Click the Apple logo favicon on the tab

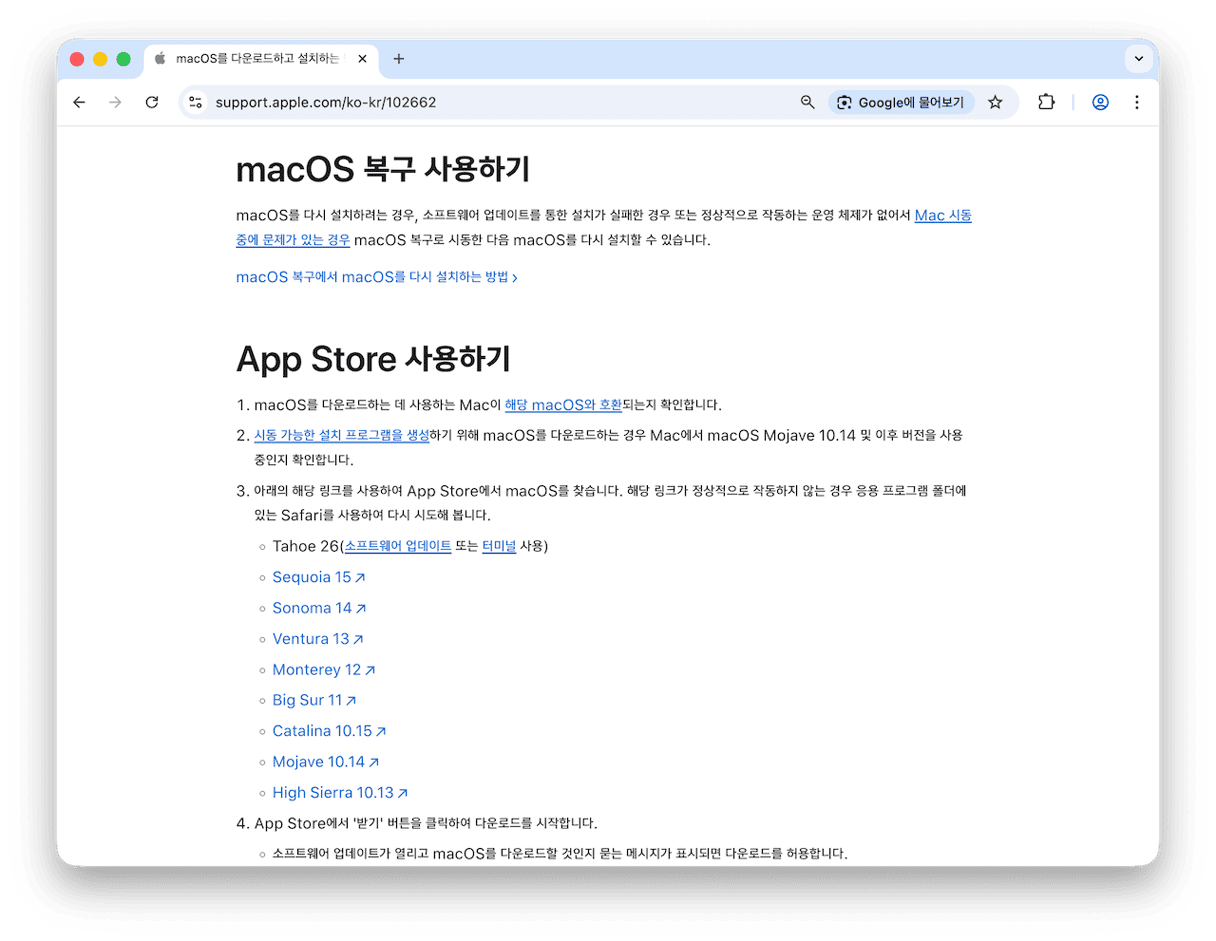click(x=160, y=58)
